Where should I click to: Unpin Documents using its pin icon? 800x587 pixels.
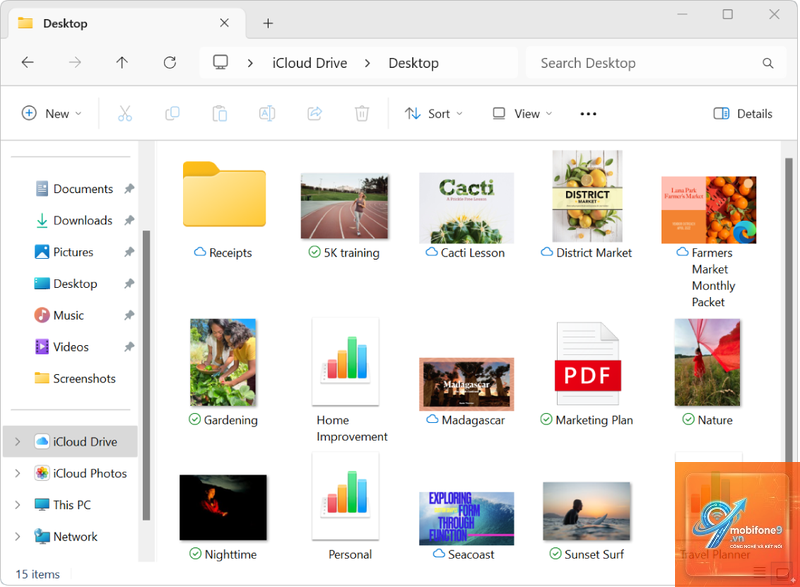click(129, 189)
